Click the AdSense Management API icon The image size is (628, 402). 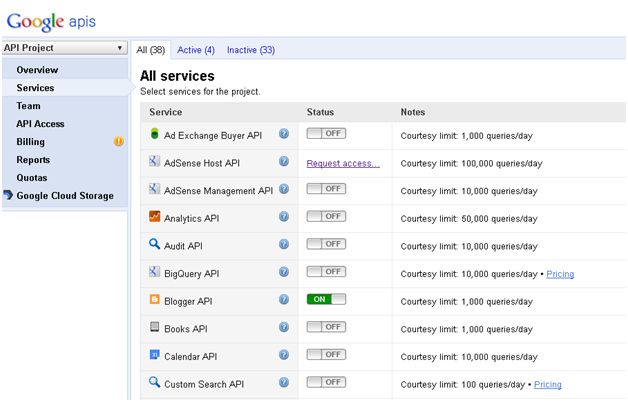(154, 189)
